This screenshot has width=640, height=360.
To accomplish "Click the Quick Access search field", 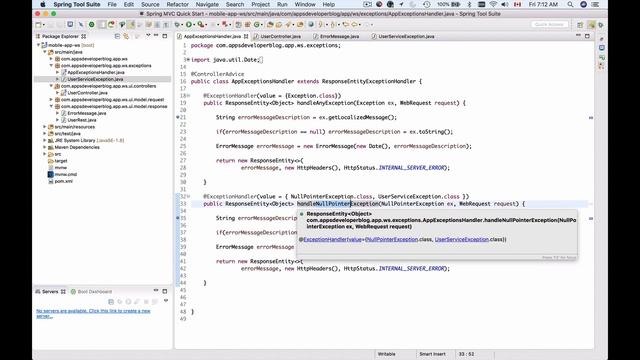I will click(550, 24).
